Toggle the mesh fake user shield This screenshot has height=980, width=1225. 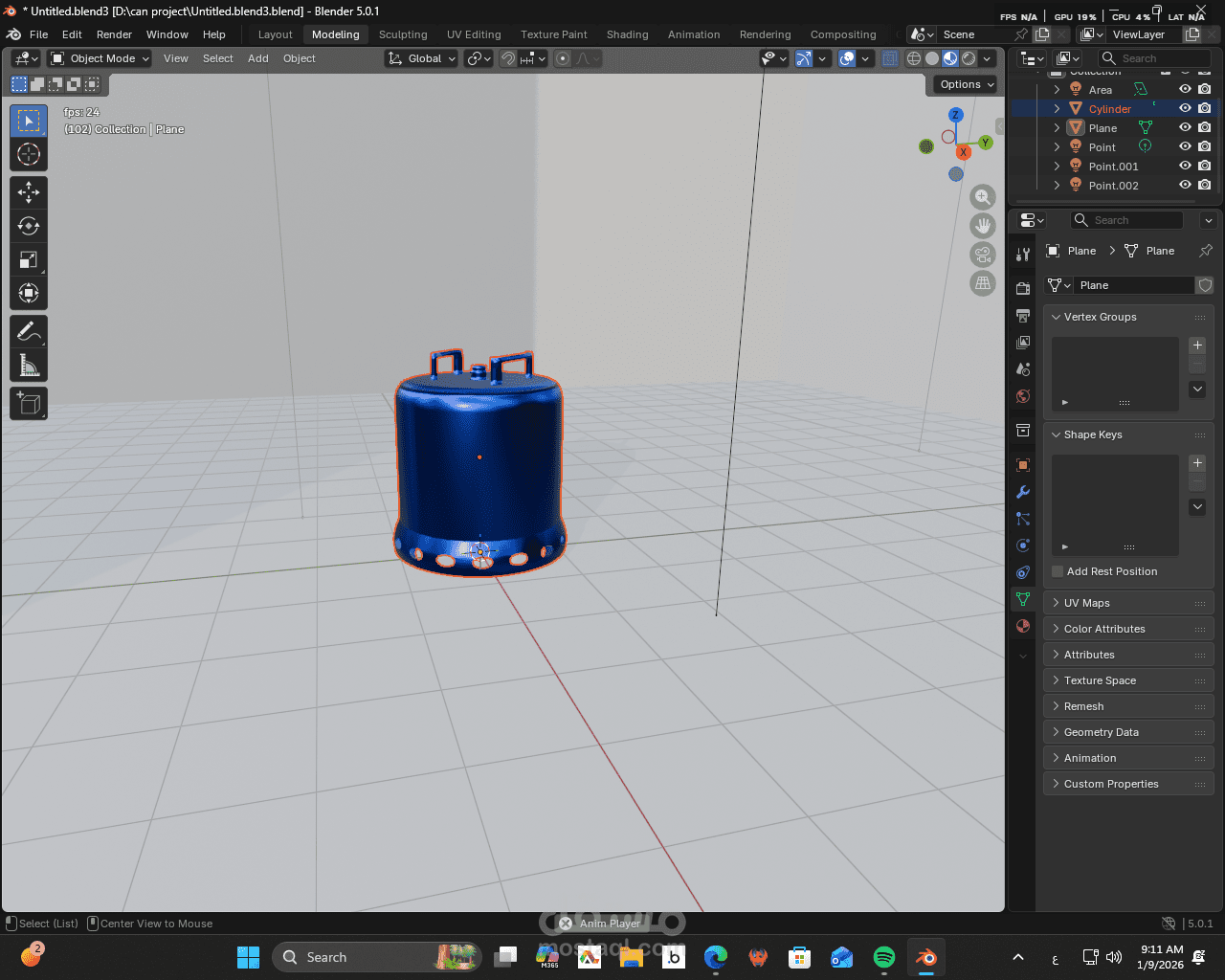tap(1206, 285)
